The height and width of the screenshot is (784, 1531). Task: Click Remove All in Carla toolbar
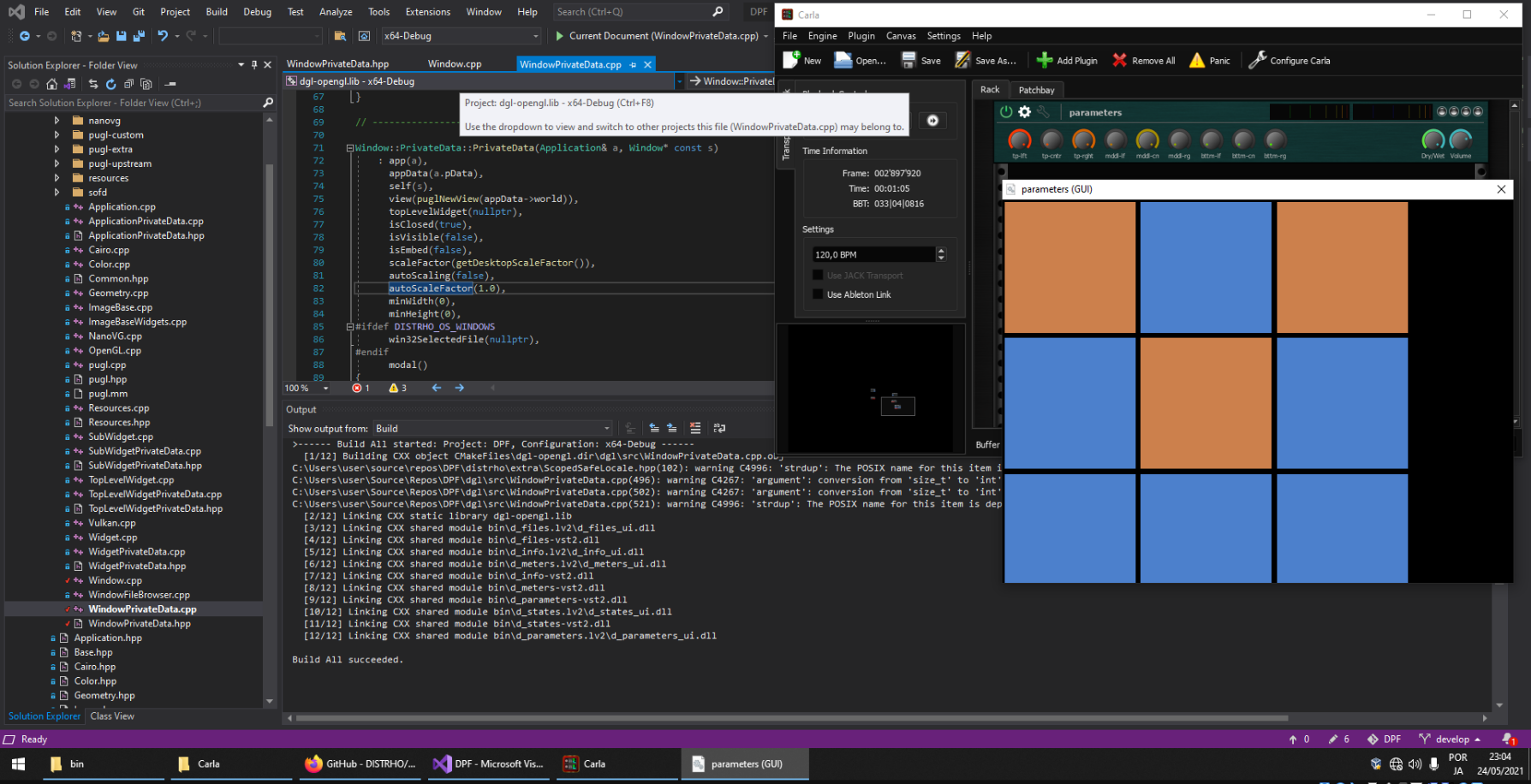click(1143, 60)
